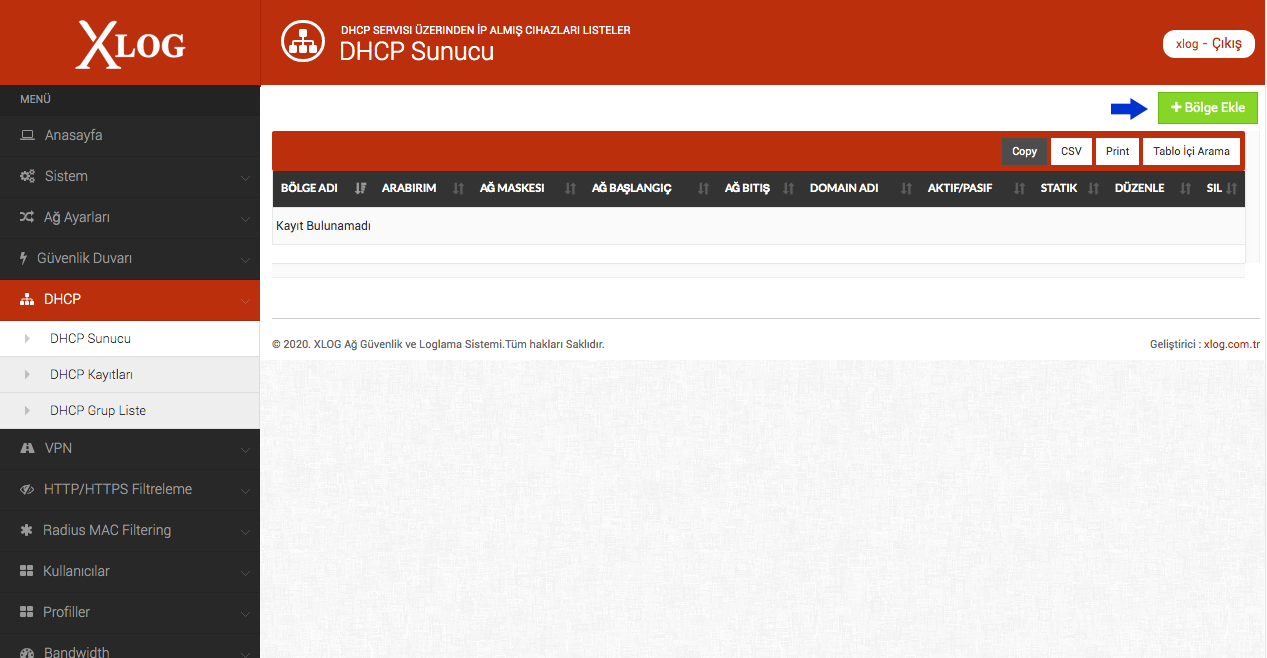This screenshot has height=658, width=1267.
Task: Click the green Bölge Ekle button
Action: [x=1207, y=108]
